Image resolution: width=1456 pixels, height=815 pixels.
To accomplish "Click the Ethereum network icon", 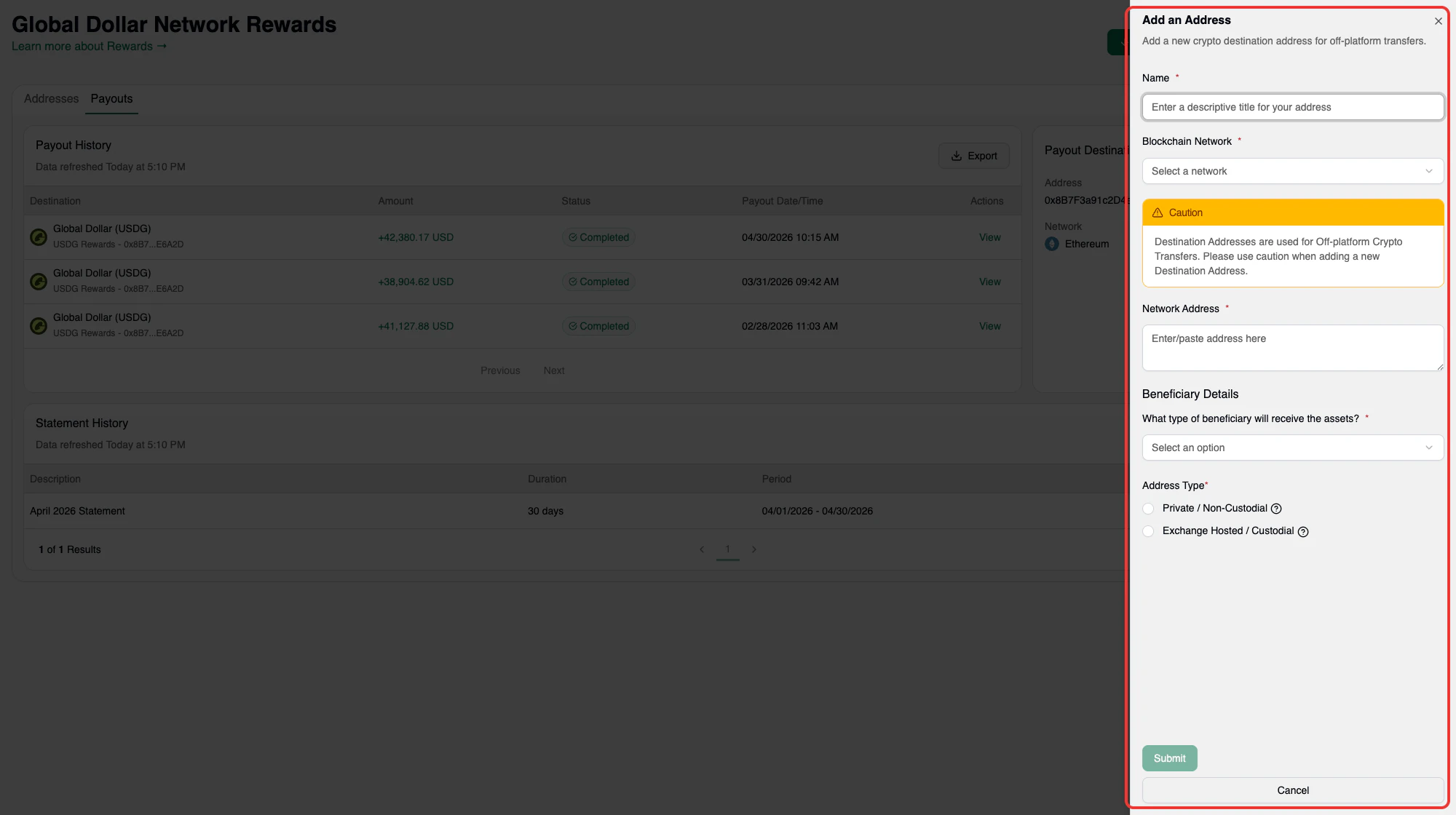I will click(1052, 244).
